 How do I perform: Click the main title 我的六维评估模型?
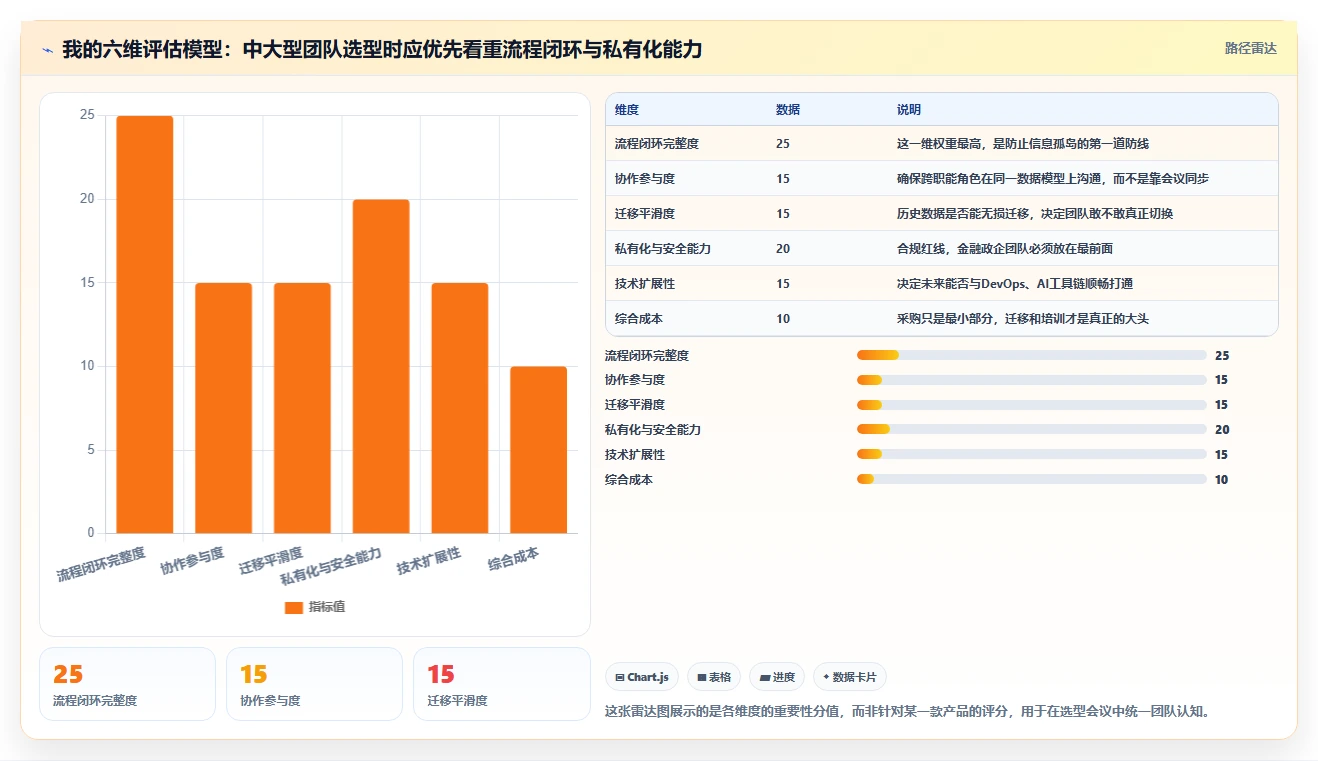pos(382,49)
